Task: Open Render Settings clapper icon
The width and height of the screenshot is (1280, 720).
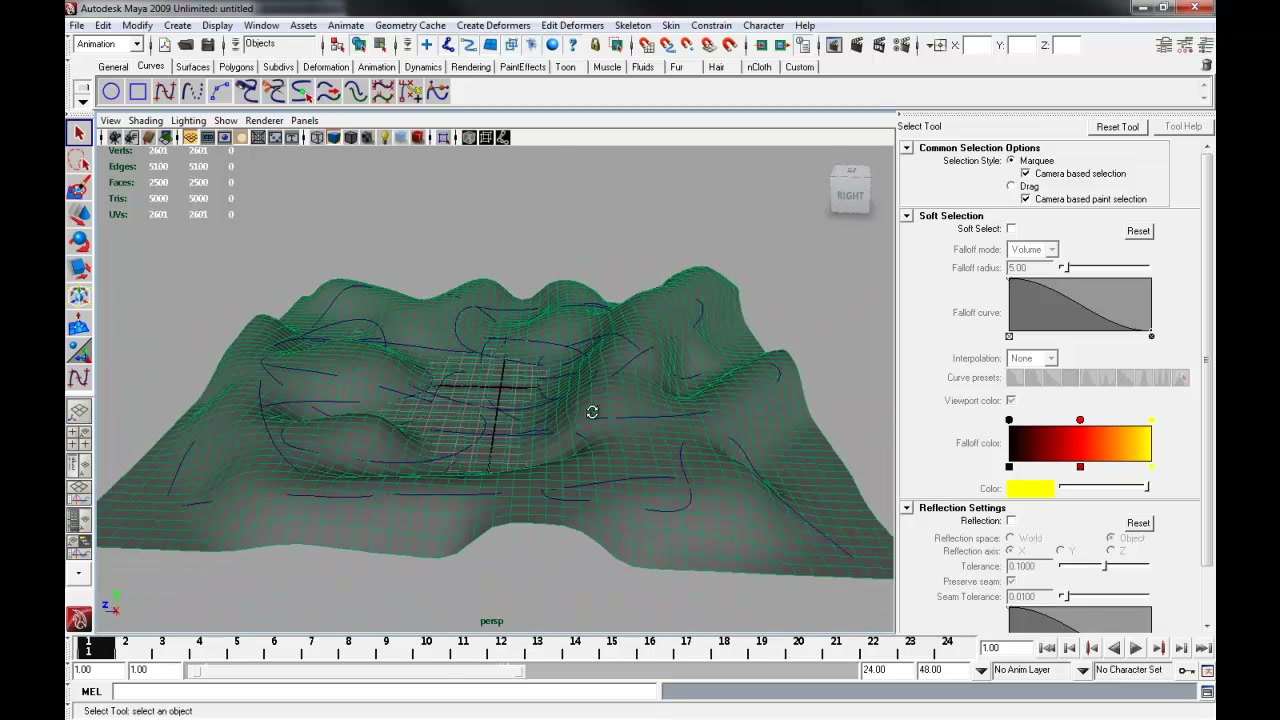Action: 901,45
